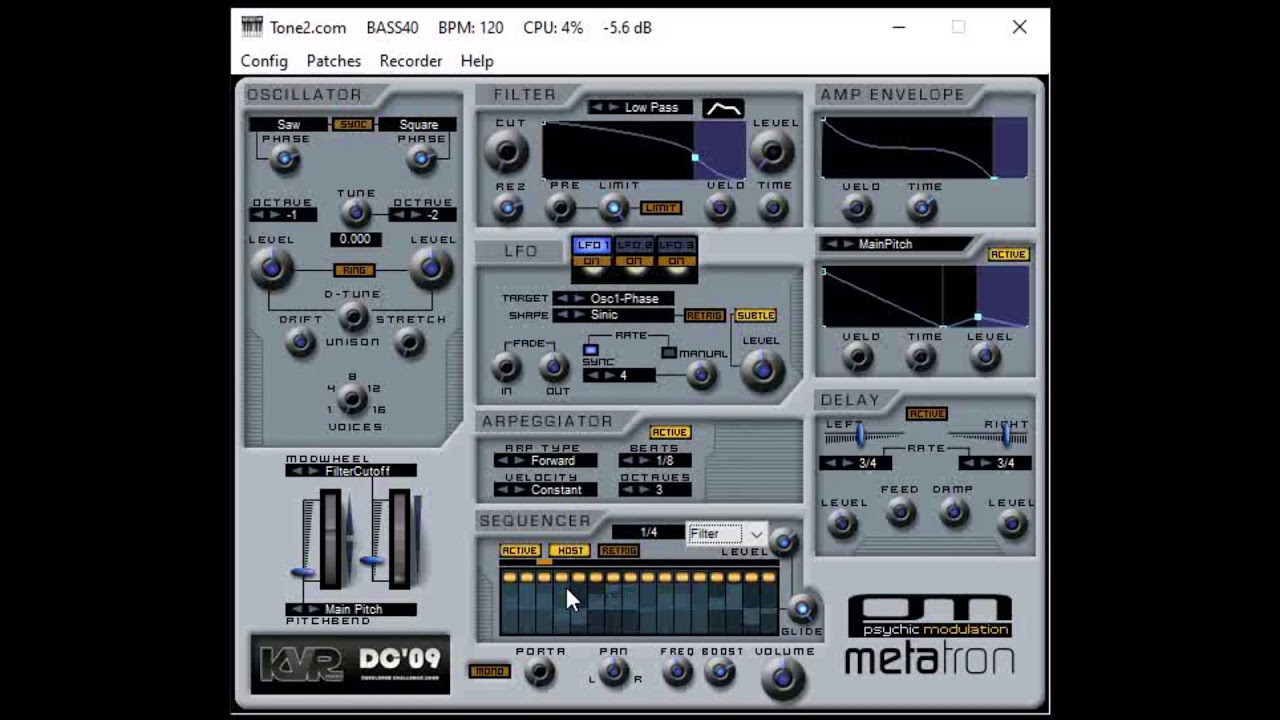Click left arrow of delay Left rate 3/4
1280x720 pixels.
[x=829, y=463]
